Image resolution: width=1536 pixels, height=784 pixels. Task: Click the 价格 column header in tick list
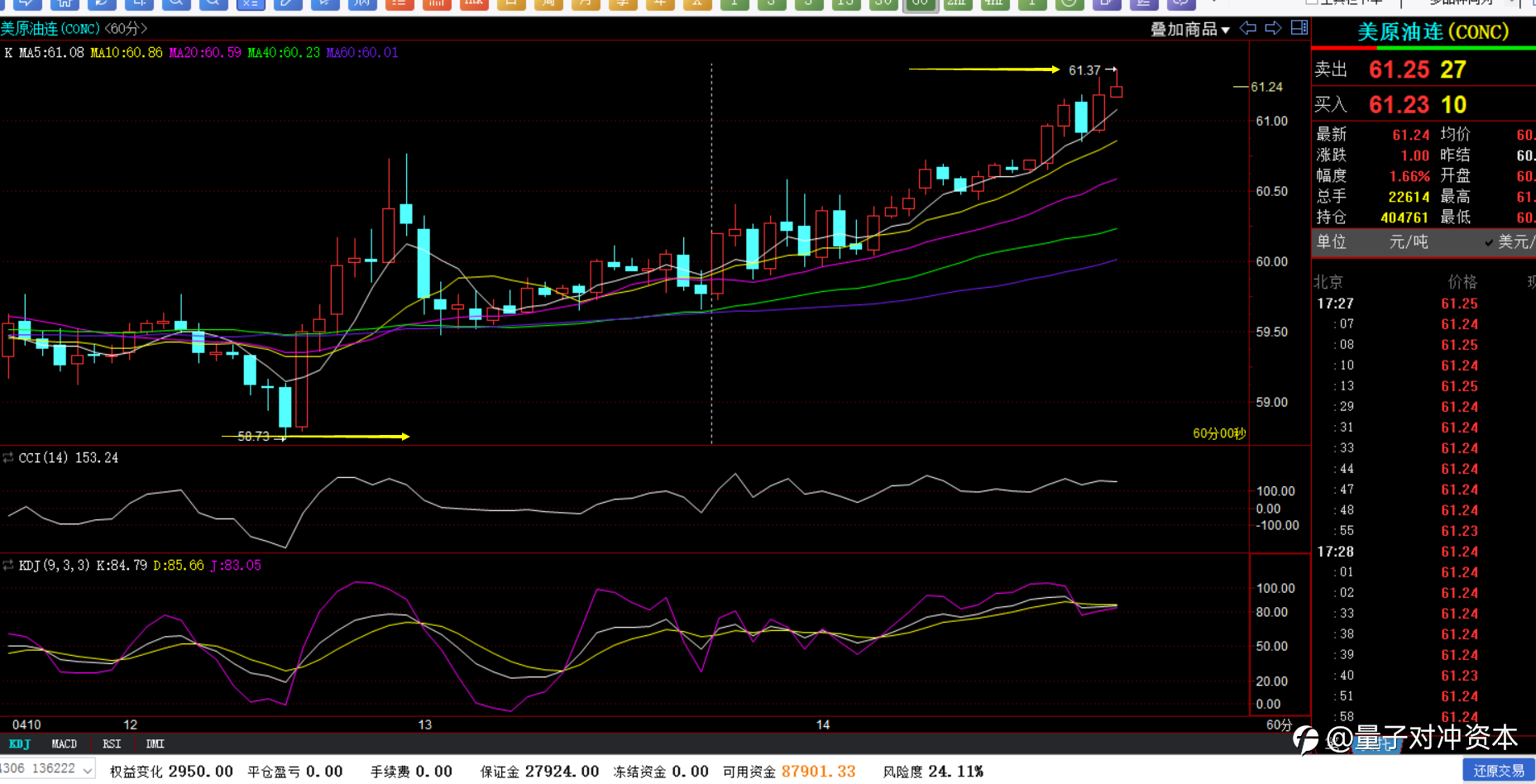(1462, 282)
